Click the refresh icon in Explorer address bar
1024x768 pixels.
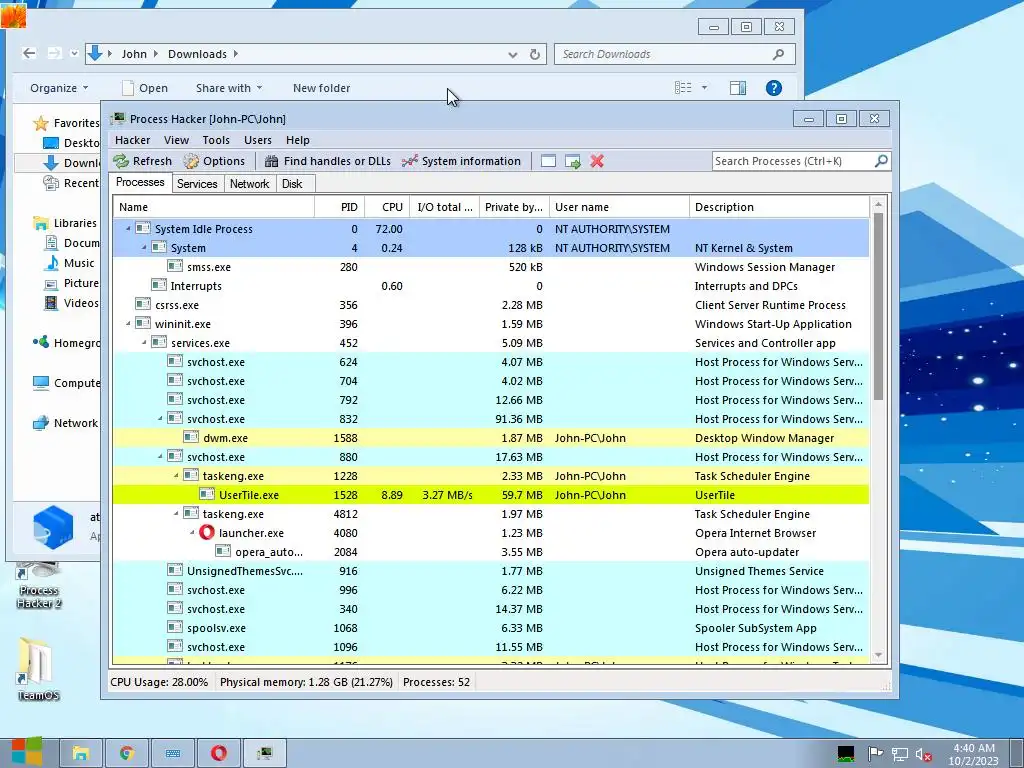[x=535, y=54]
